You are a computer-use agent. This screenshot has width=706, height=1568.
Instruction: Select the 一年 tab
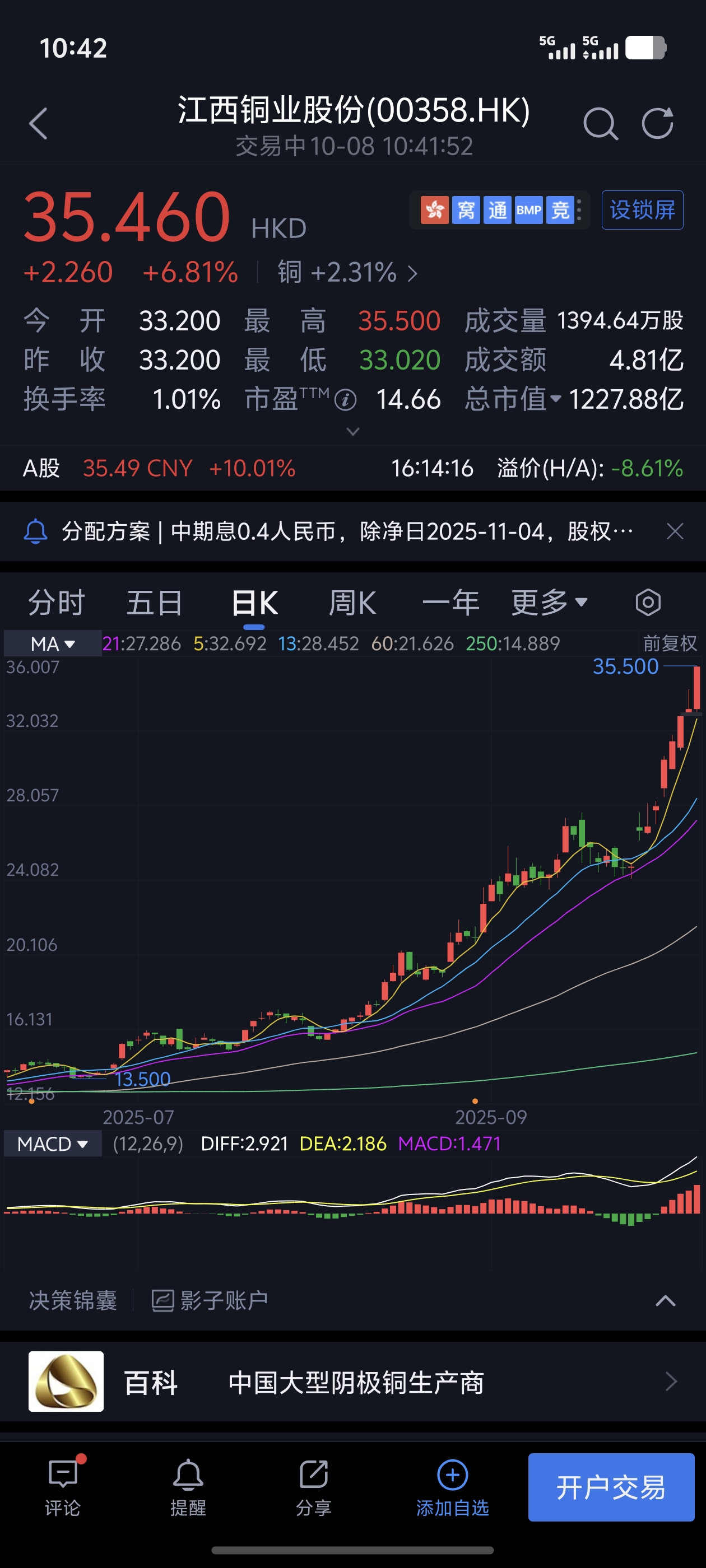[450, 603]
